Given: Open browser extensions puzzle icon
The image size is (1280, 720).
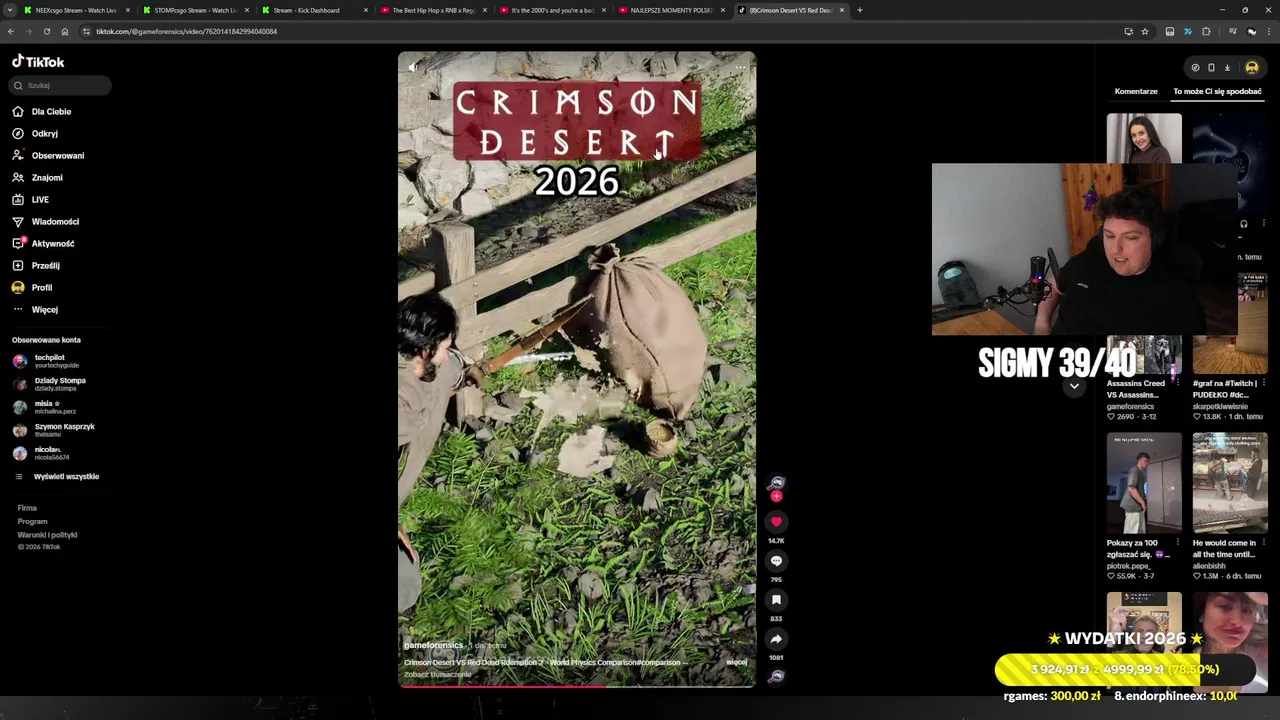Looking at the screenshot, I should pyautogui.click(x=1206, y=31).
